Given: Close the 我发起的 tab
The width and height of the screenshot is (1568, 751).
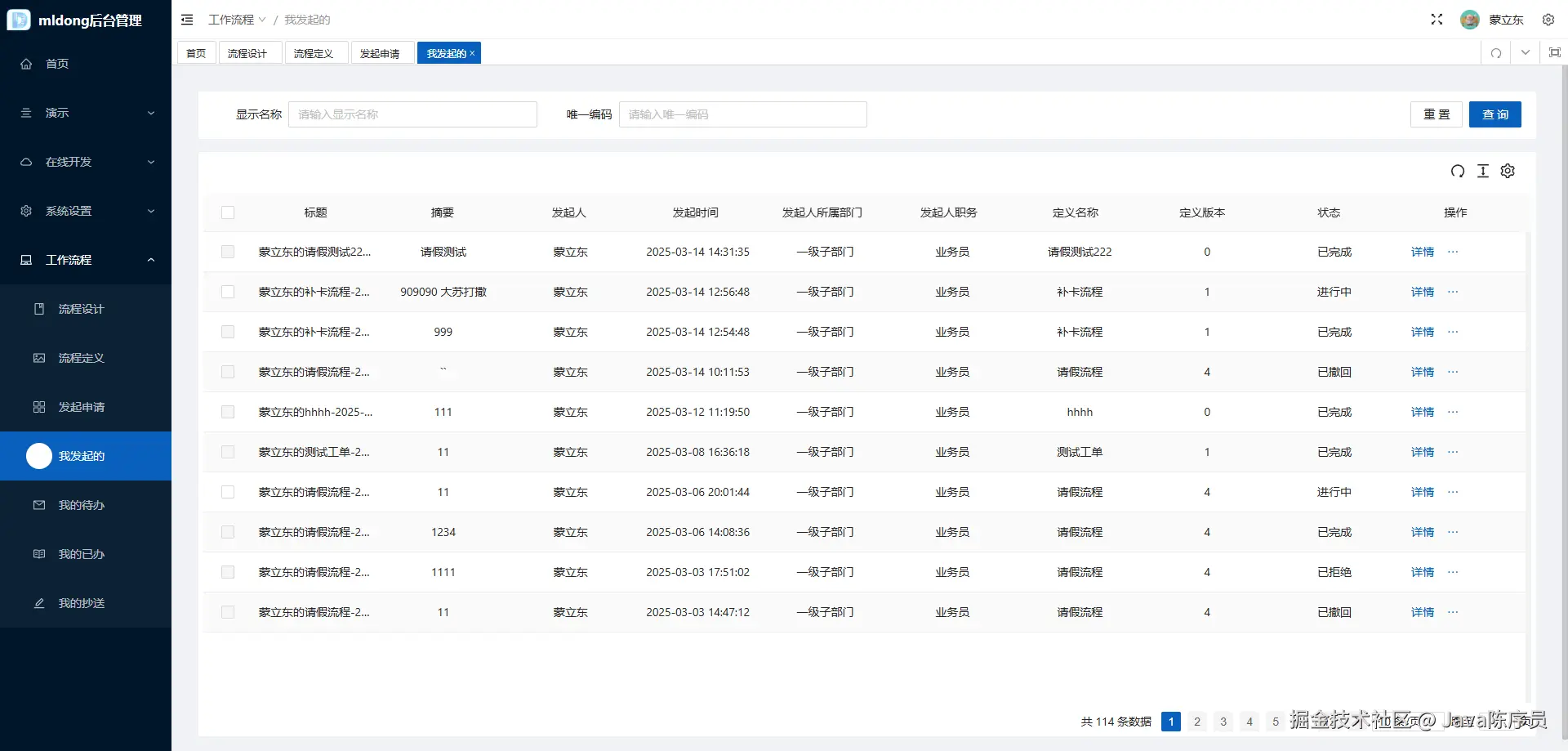Looking at the screenshot, I should pyautogui.click(x=472, y=53).
